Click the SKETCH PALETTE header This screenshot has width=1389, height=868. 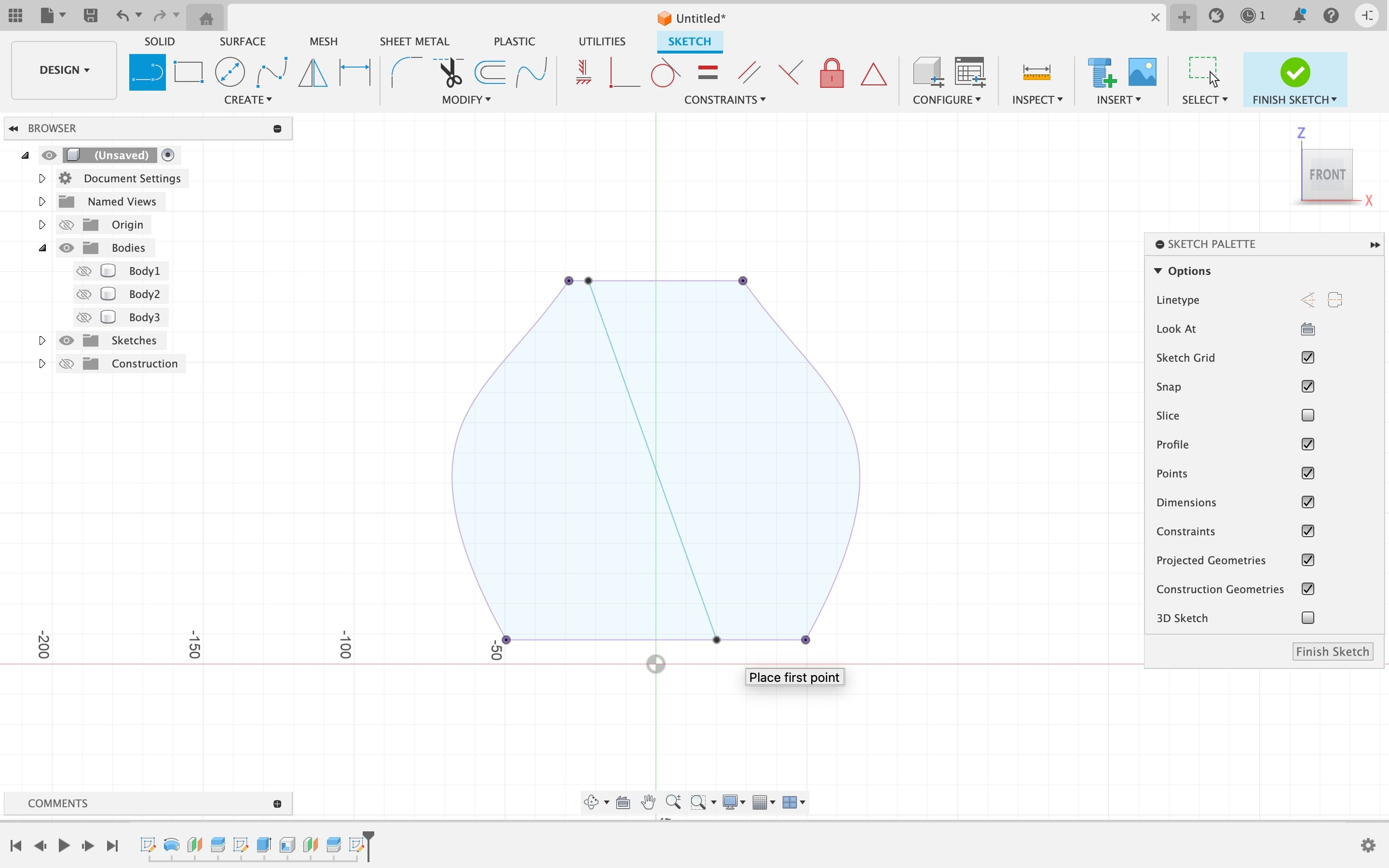pos(1264,244)
